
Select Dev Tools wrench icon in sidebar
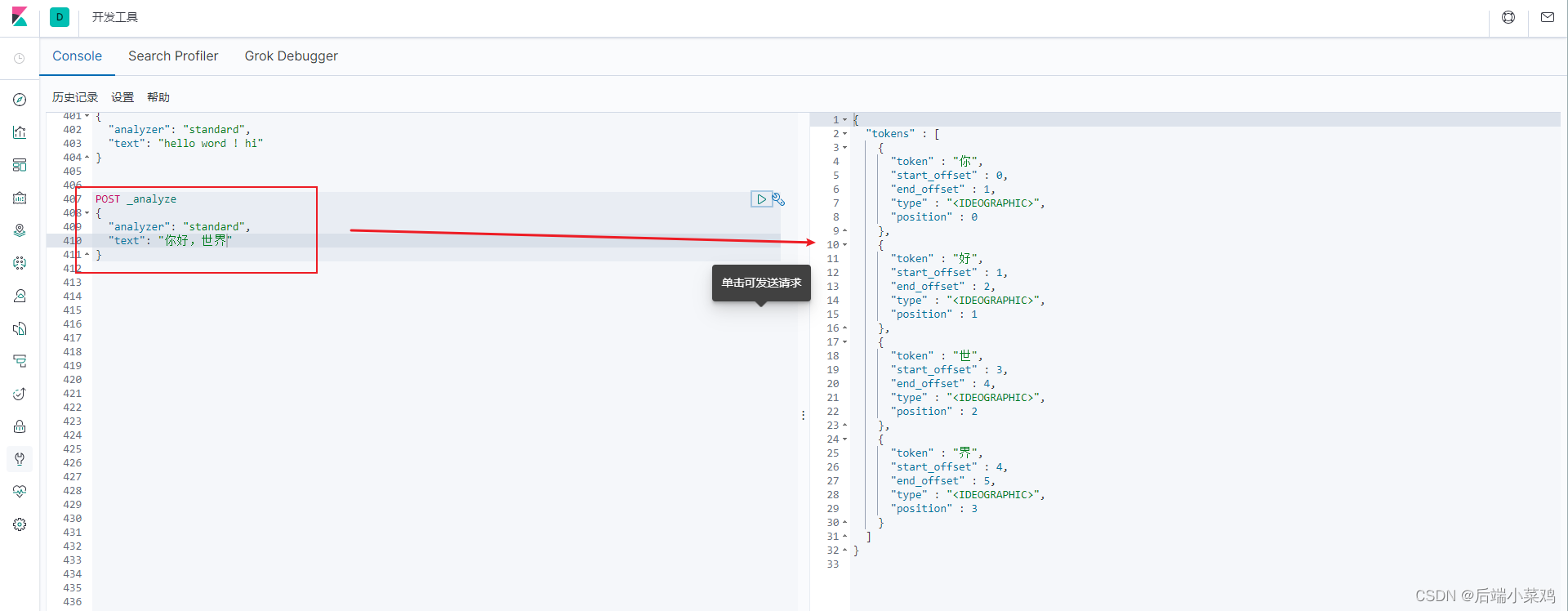pos(20,459)
